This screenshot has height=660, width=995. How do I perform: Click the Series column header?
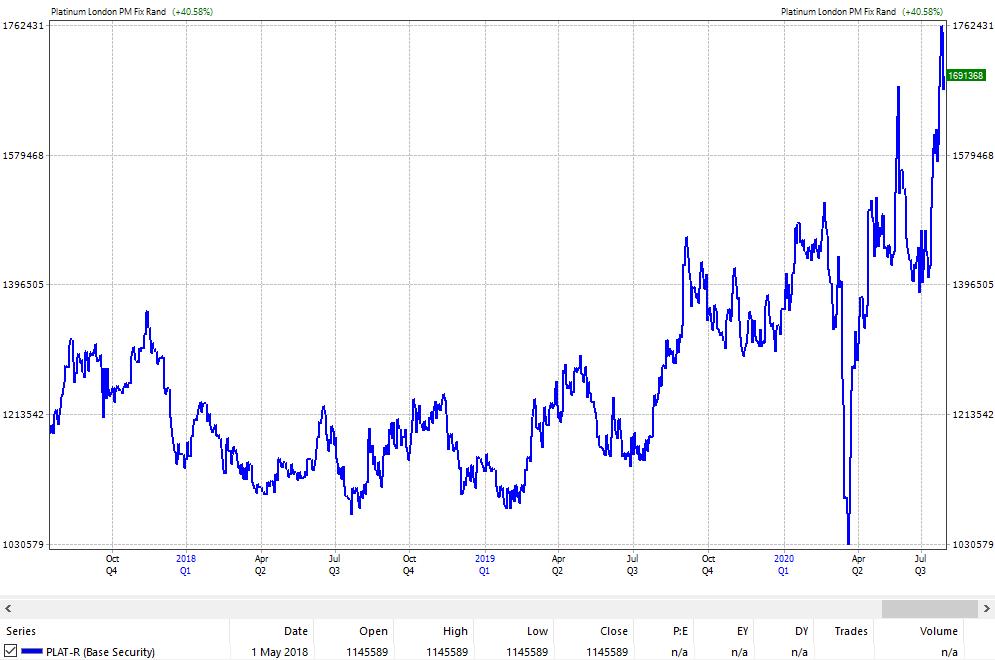(x=20, y=631)
